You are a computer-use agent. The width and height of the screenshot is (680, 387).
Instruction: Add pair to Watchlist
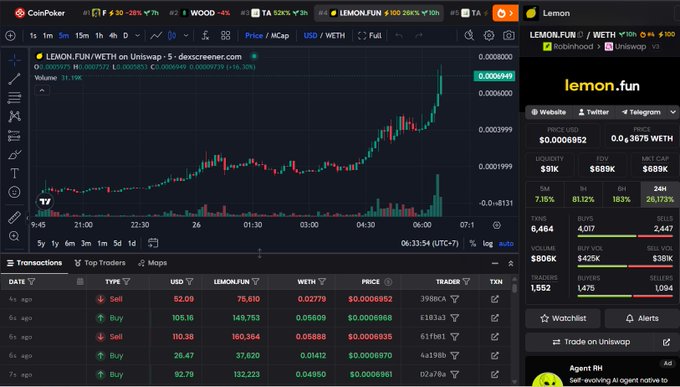click(x=563, y=318)
